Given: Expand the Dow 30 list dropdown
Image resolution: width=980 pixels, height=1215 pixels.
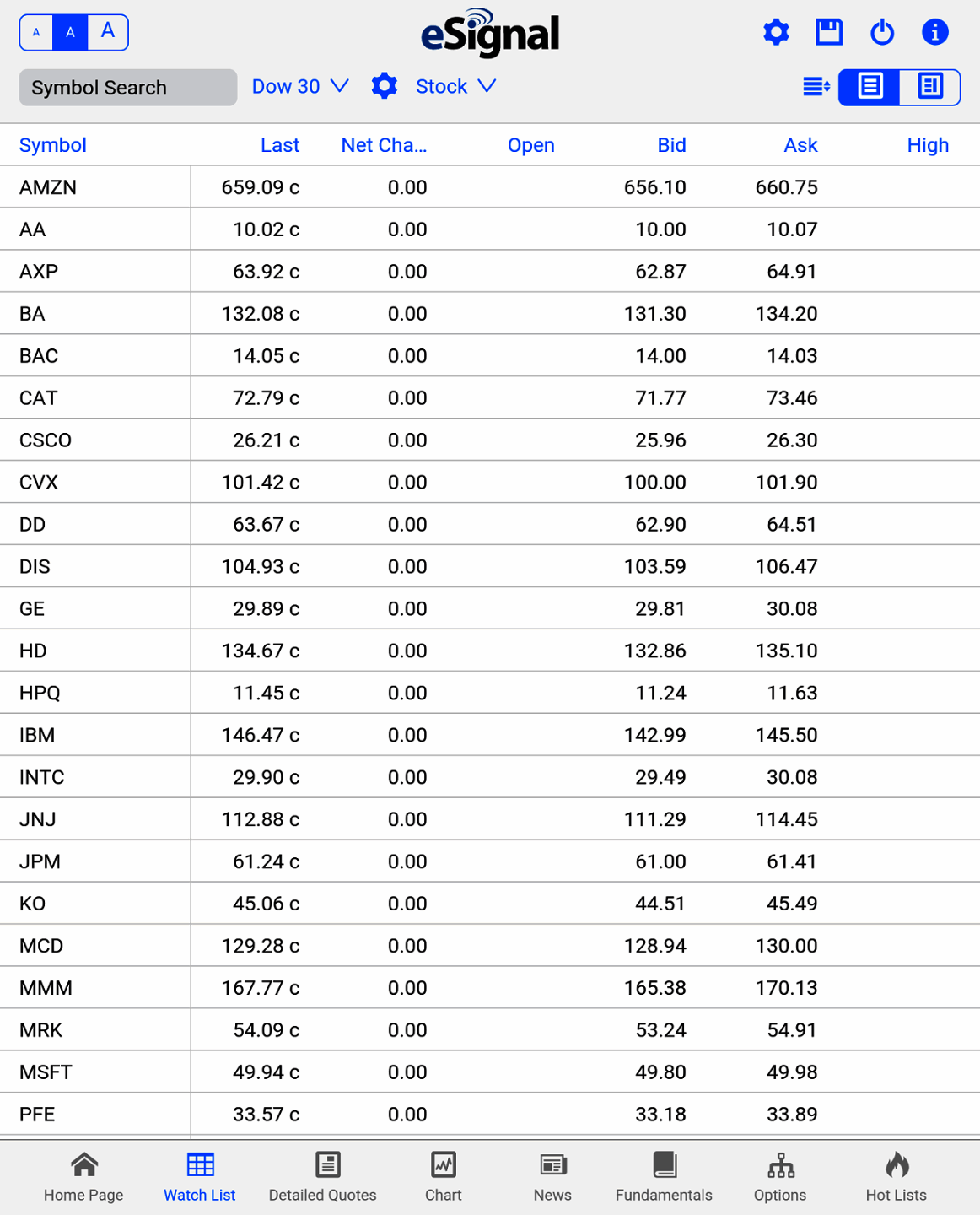Looking at the screenshot, I should [300, 86].
